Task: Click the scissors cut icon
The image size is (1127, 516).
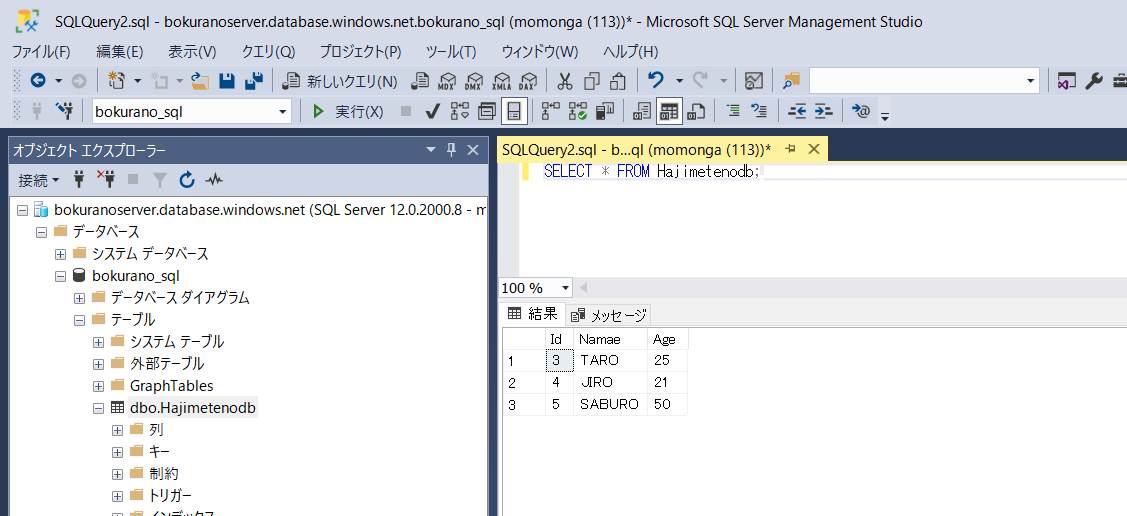Action: coord(565,81)
